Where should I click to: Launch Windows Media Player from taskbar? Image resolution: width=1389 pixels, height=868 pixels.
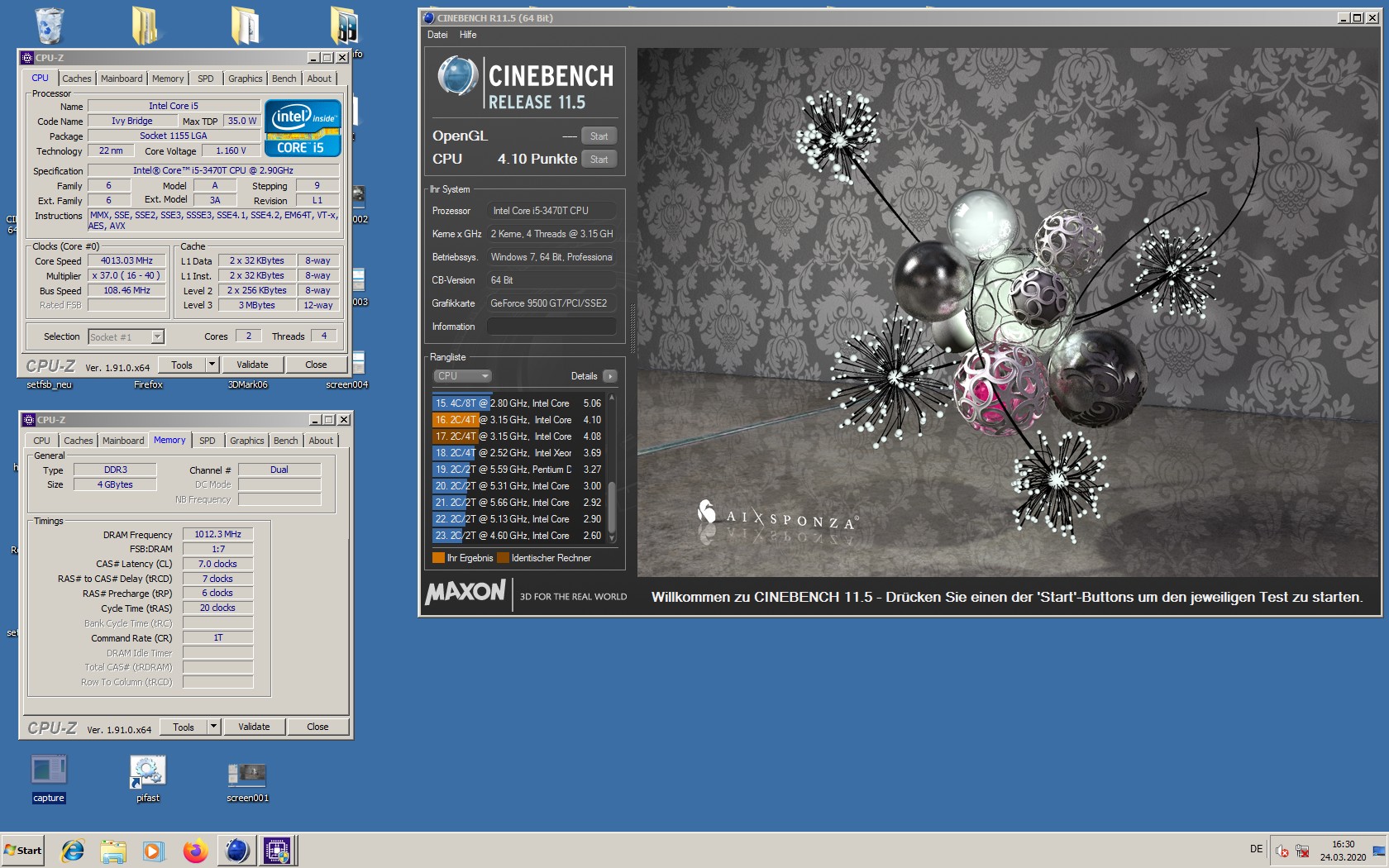click(x=154, y=851)
